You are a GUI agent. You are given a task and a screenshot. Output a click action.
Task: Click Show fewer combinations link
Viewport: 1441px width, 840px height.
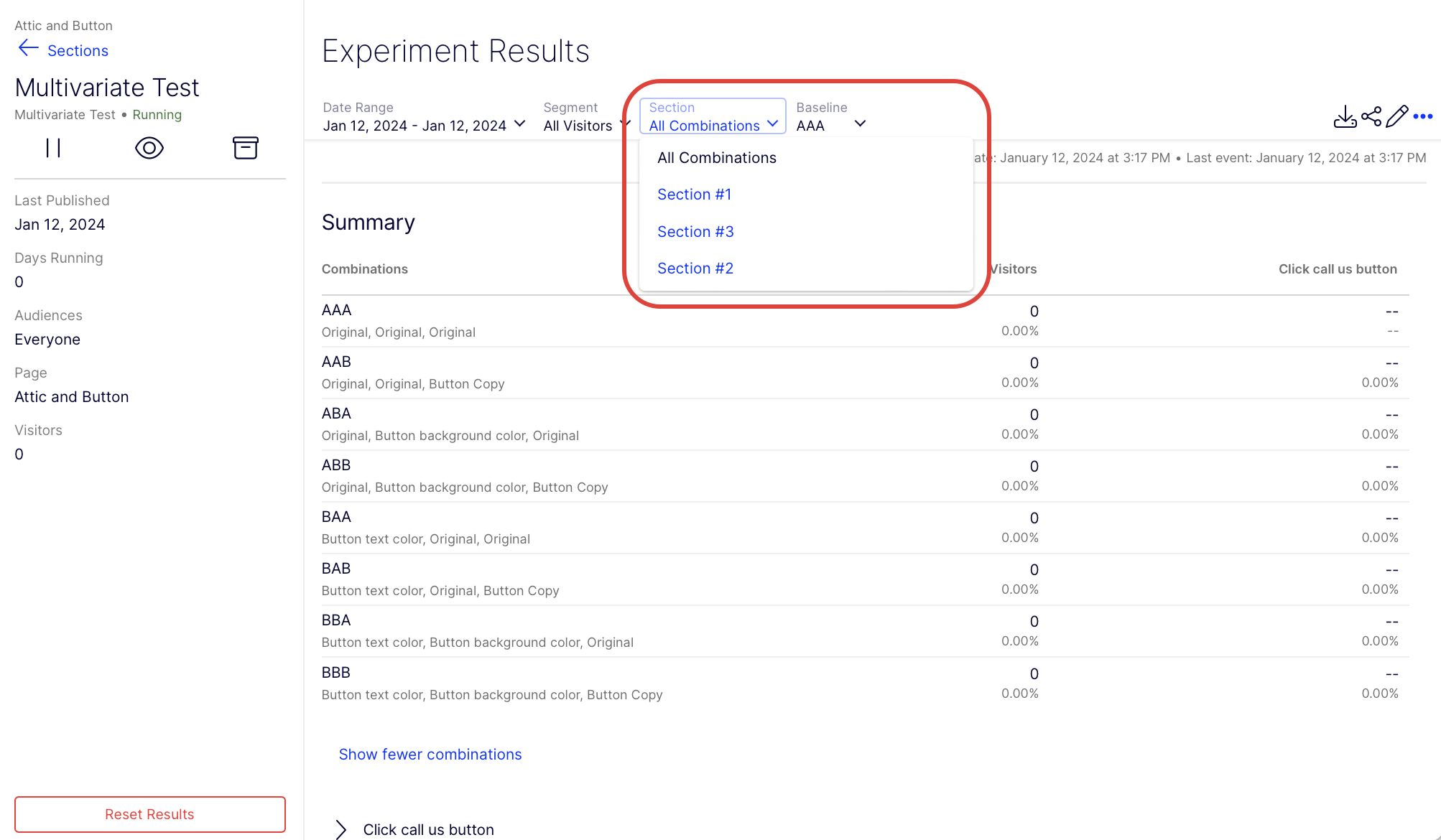(x=430, y=755)
